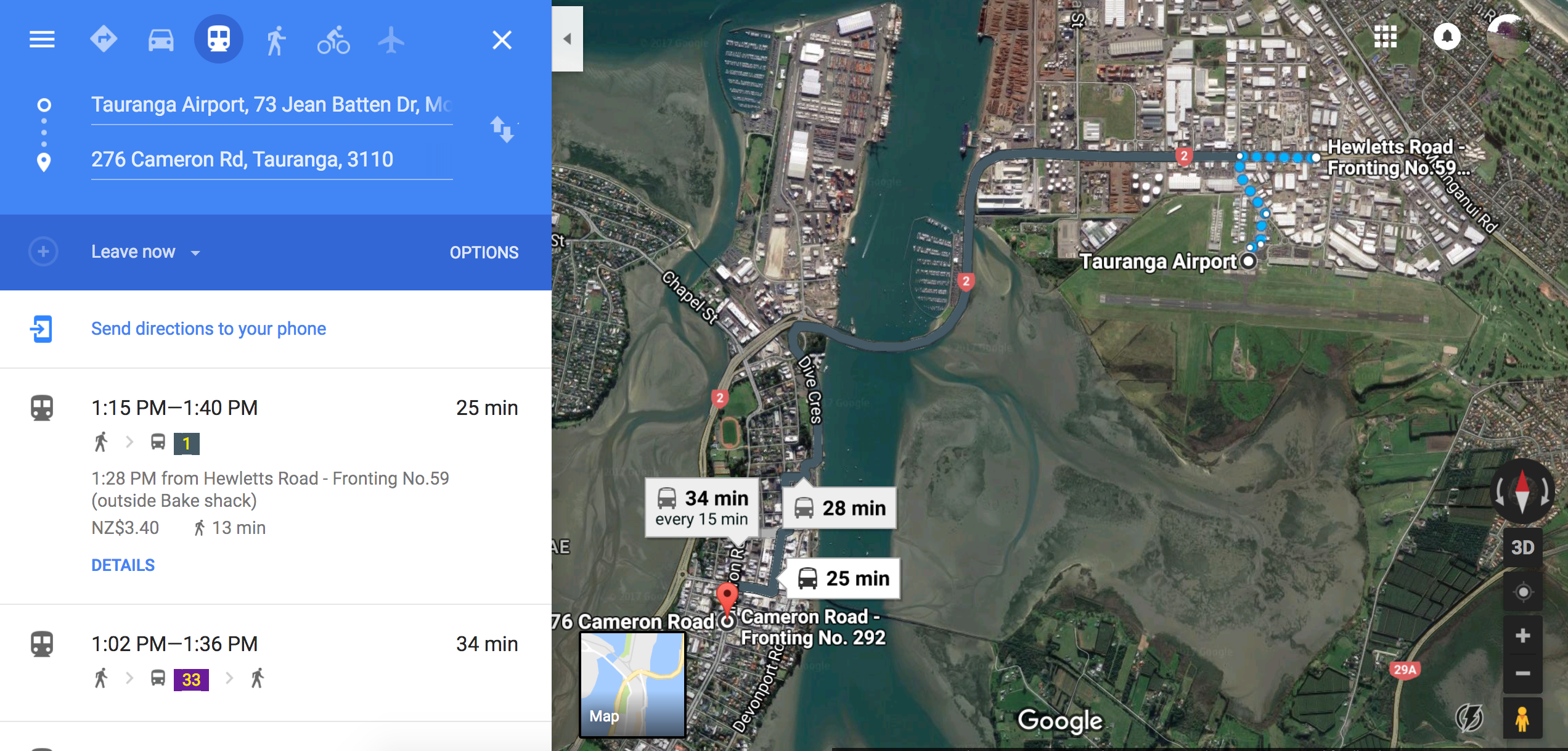Reverse starting point and destination
This screenshot has width=1568, height=751.
click(x=502, y=129)
